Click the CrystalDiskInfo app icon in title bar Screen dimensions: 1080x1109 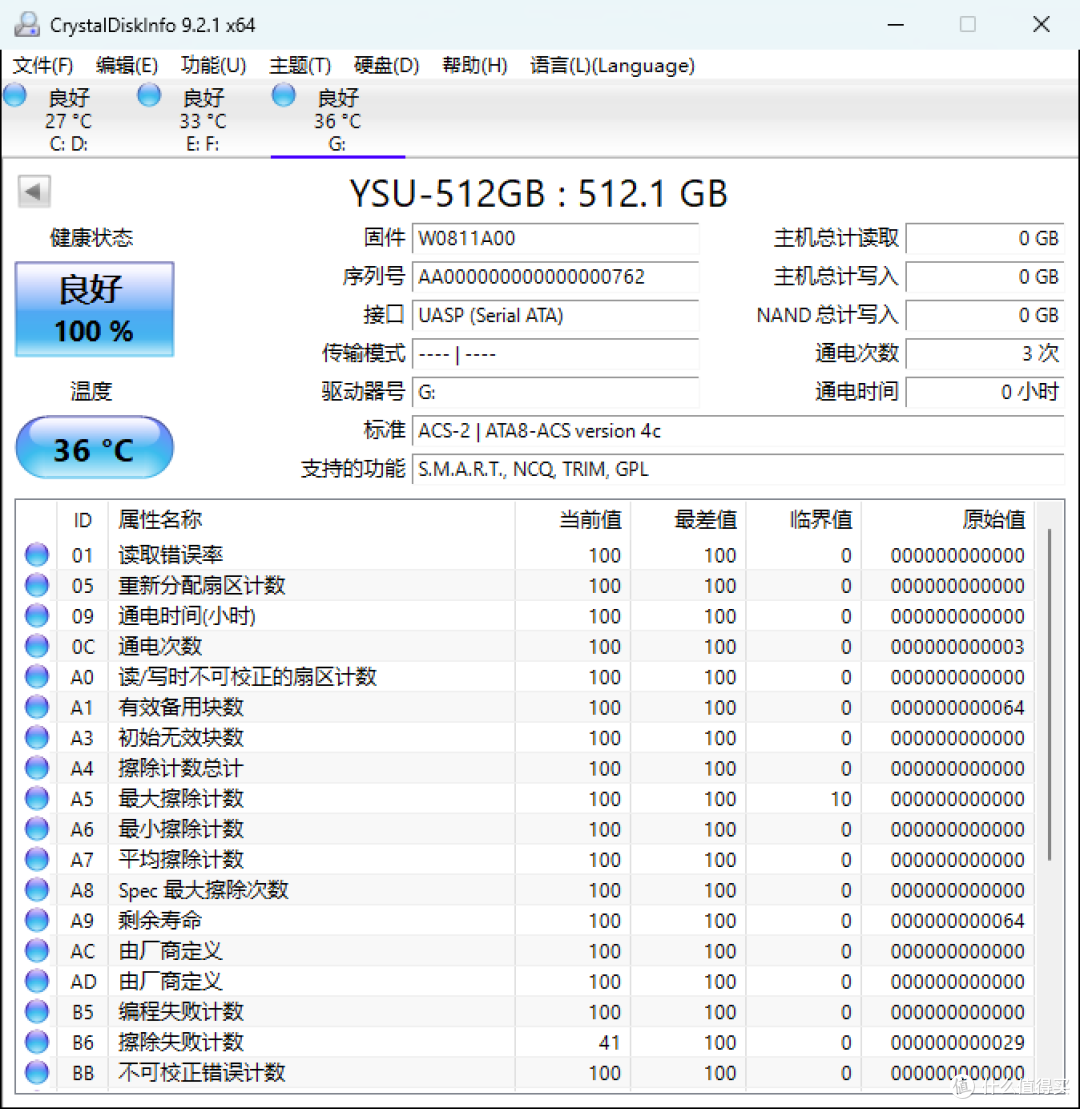pos(27,24)
